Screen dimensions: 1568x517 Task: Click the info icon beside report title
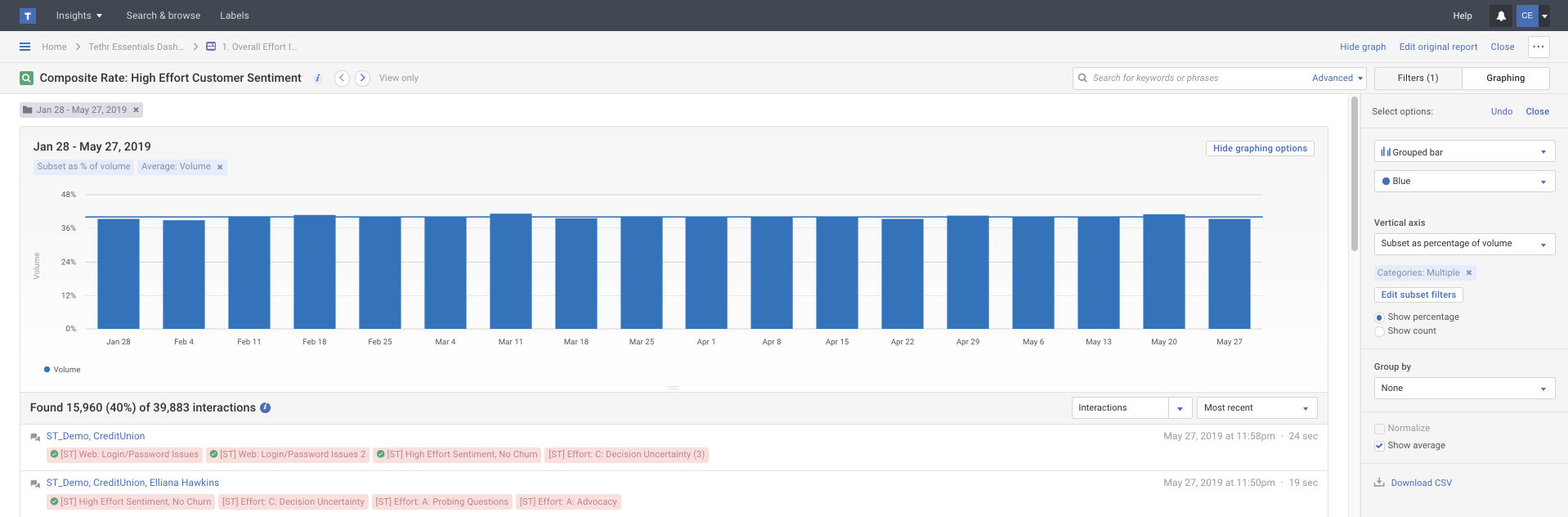(x=318, y=79)
